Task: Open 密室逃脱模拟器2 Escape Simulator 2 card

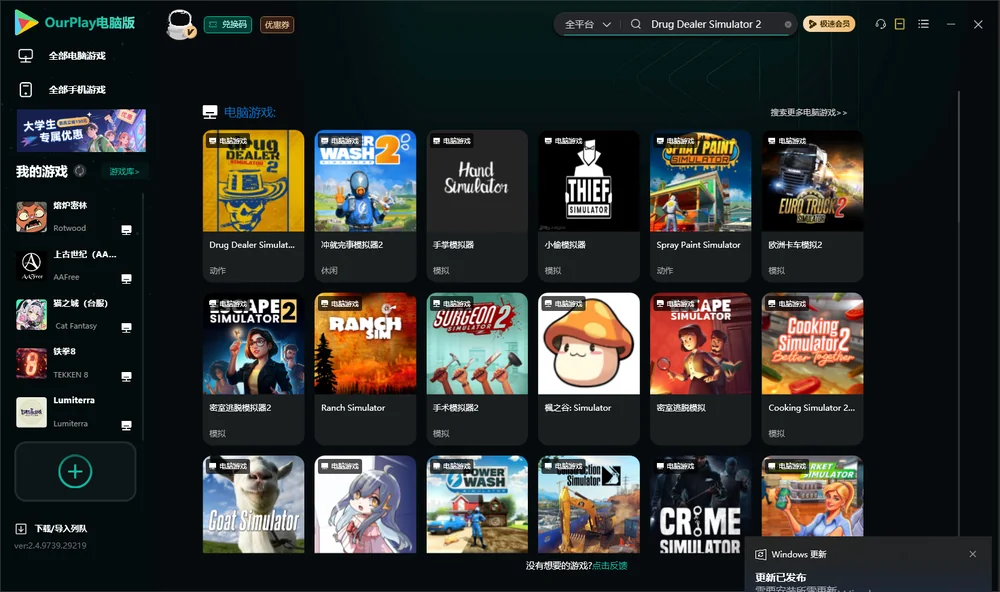Action: click(253, 368)
